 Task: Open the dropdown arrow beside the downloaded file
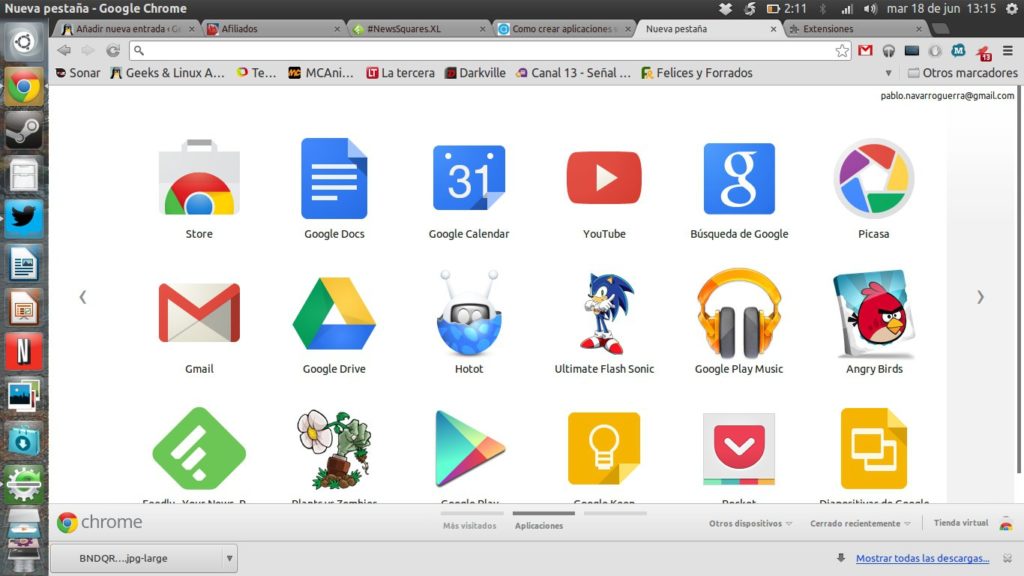[229, 558]
